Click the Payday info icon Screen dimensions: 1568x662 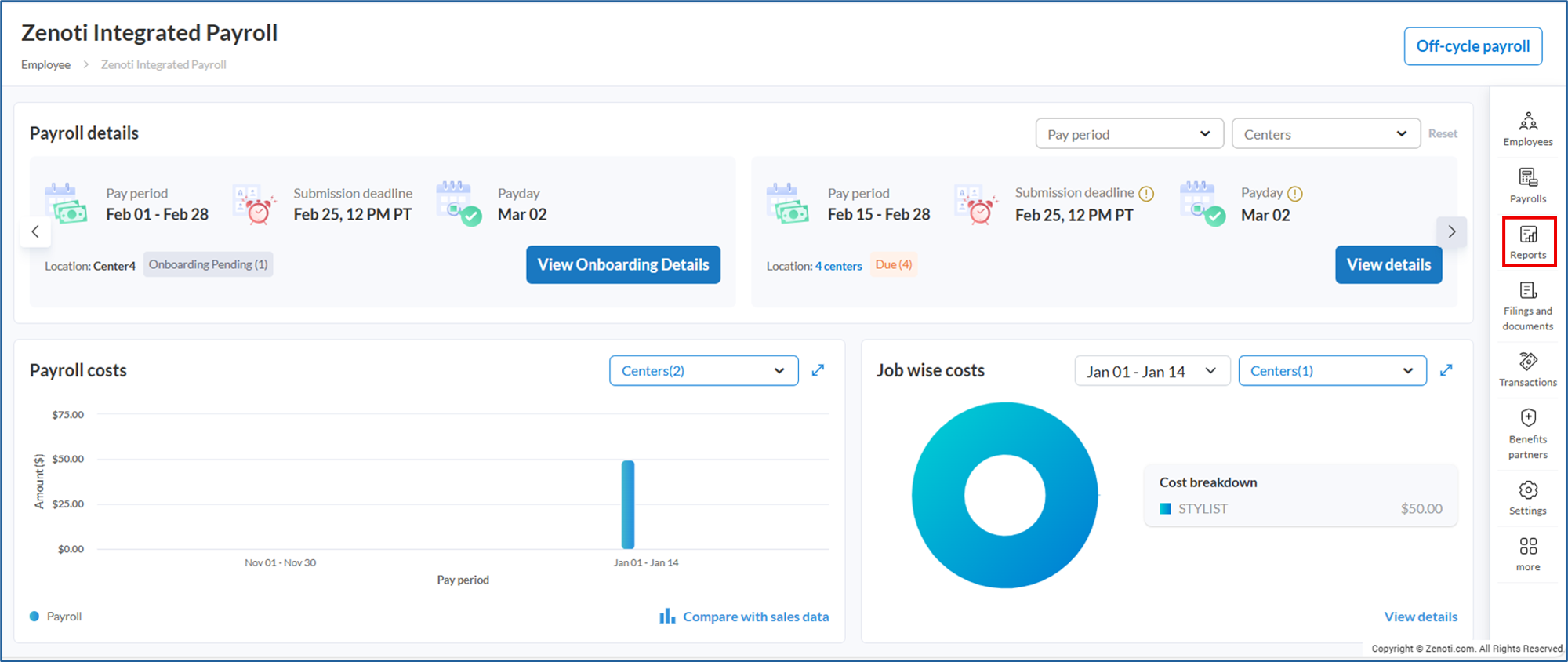tap(1295, 194)
